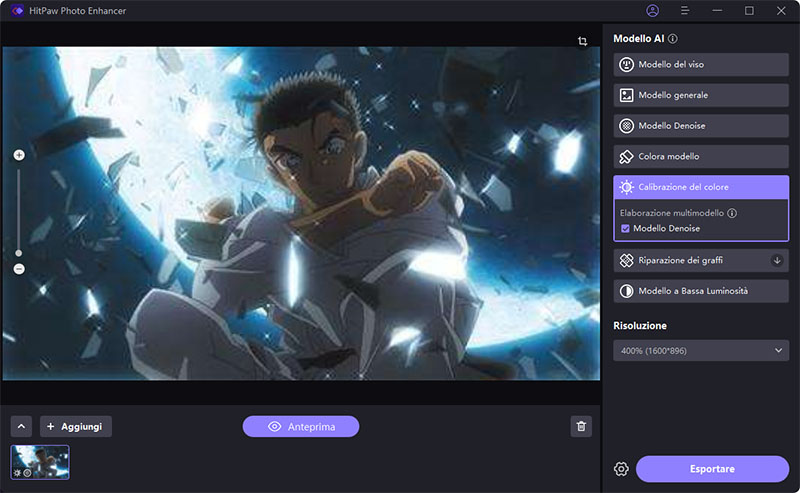Screen dimensions: 800x493
Task: Collapse the thumbnail strip with the chevron
Action: tap(22, 427)
